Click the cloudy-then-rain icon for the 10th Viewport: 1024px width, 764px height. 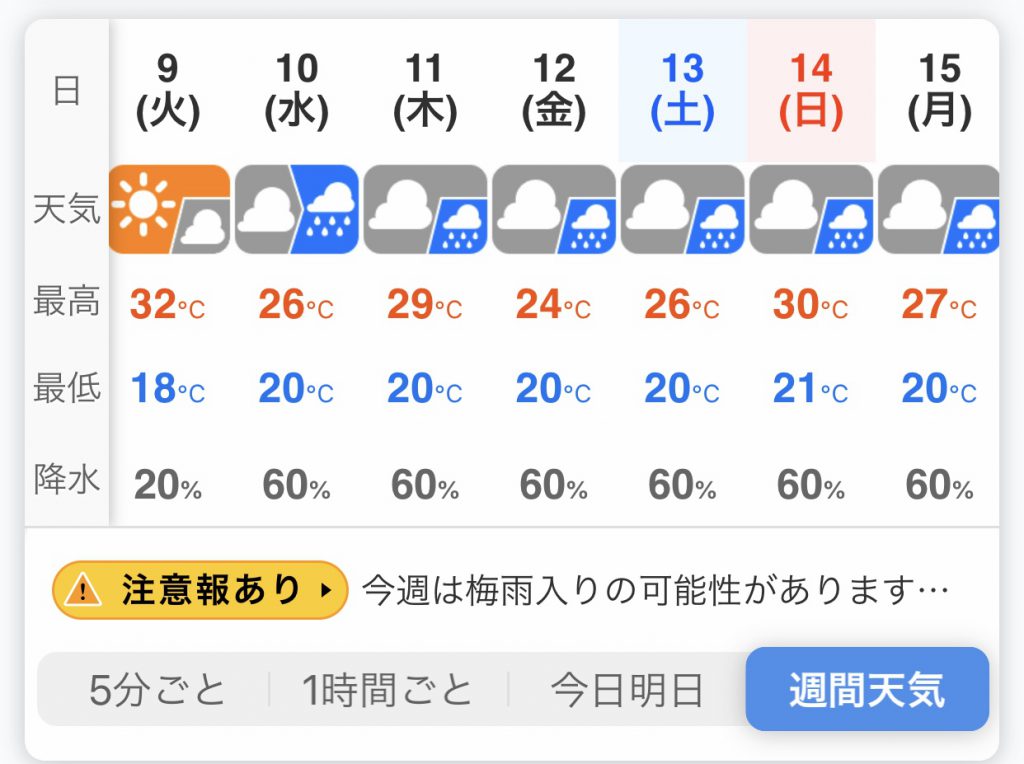click(x=297, y=209)
